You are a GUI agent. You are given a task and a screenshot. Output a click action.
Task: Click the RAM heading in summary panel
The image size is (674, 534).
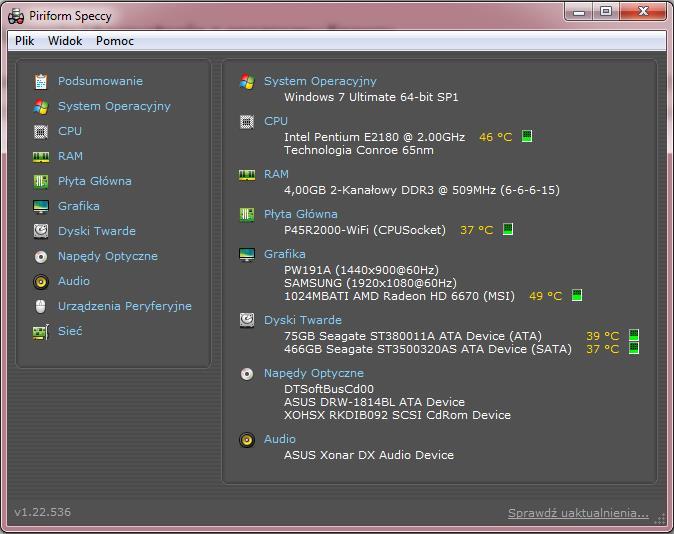(x=276, y=174)
